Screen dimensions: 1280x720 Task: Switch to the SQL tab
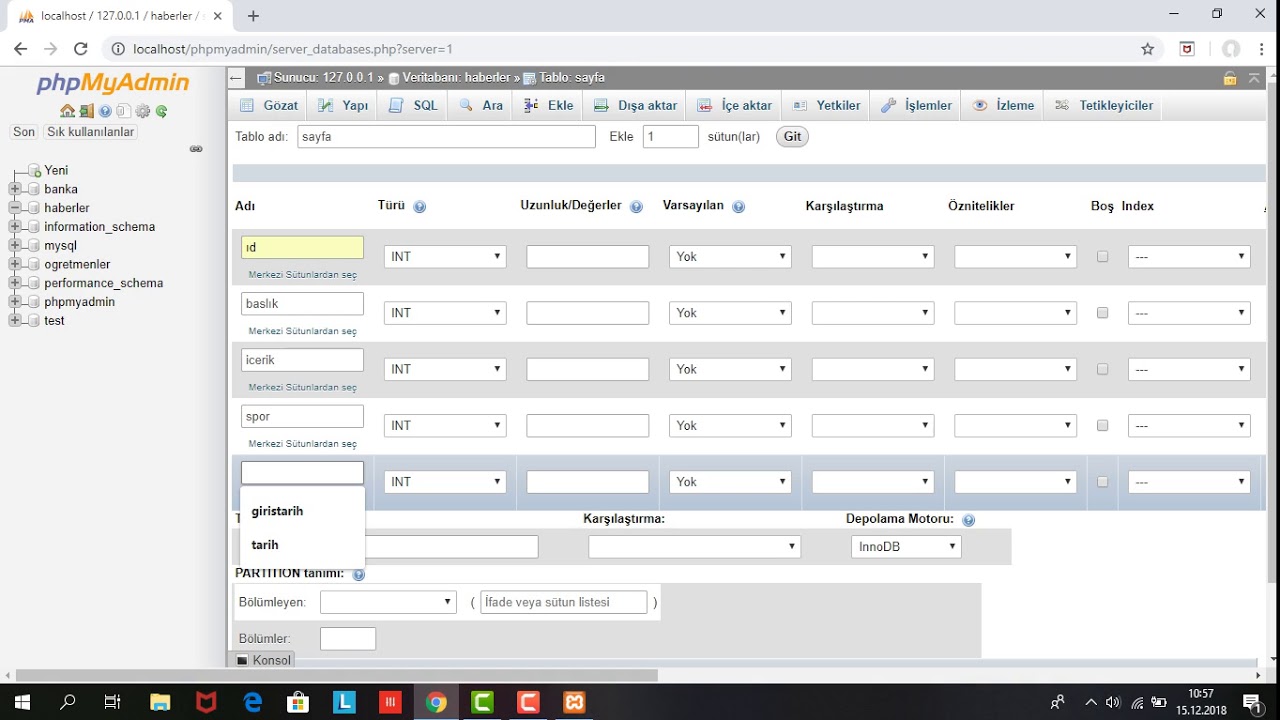pos(415,105)
